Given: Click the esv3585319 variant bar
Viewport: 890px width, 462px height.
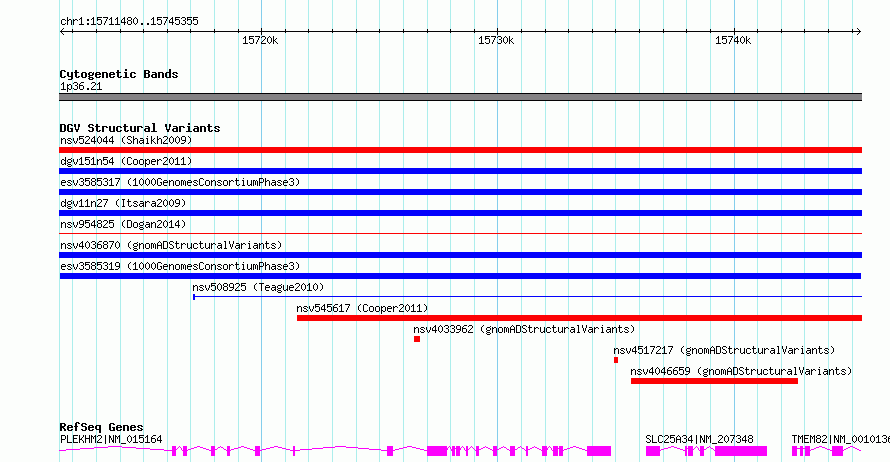Looking at the screenshot, I should (460, 276).
